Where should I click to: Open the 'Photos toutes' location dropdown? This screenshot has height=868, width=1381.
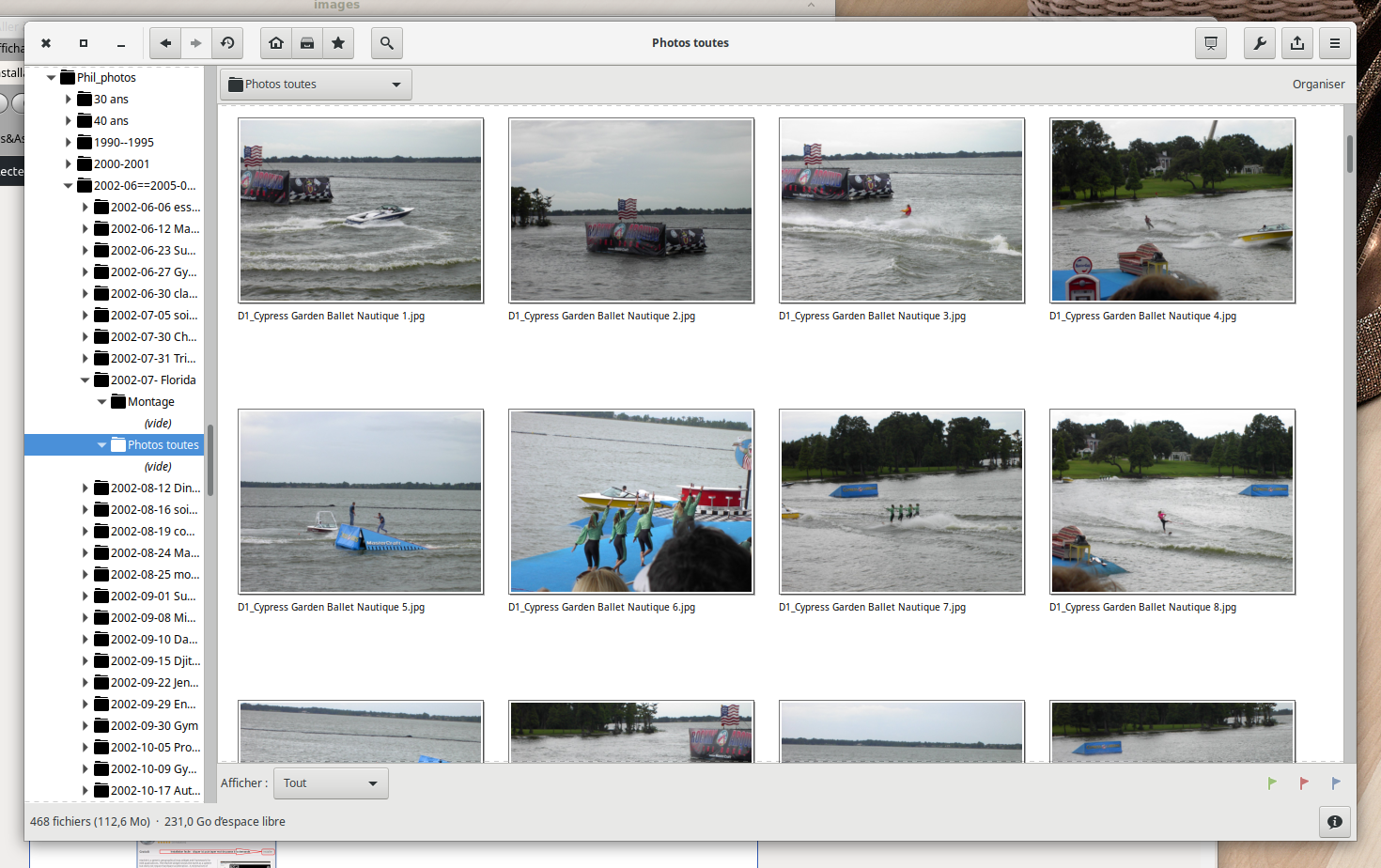pyautogui.click(x=316, y=85)
